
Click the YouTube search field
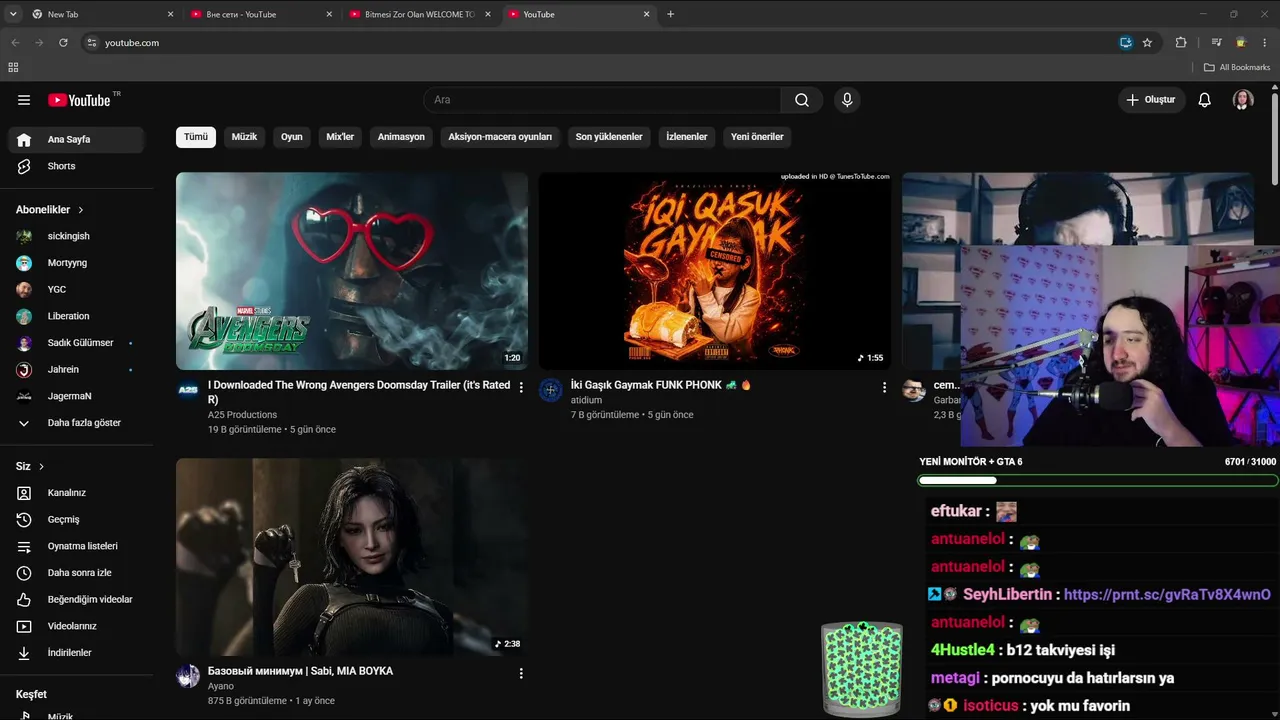coord(602,100)
